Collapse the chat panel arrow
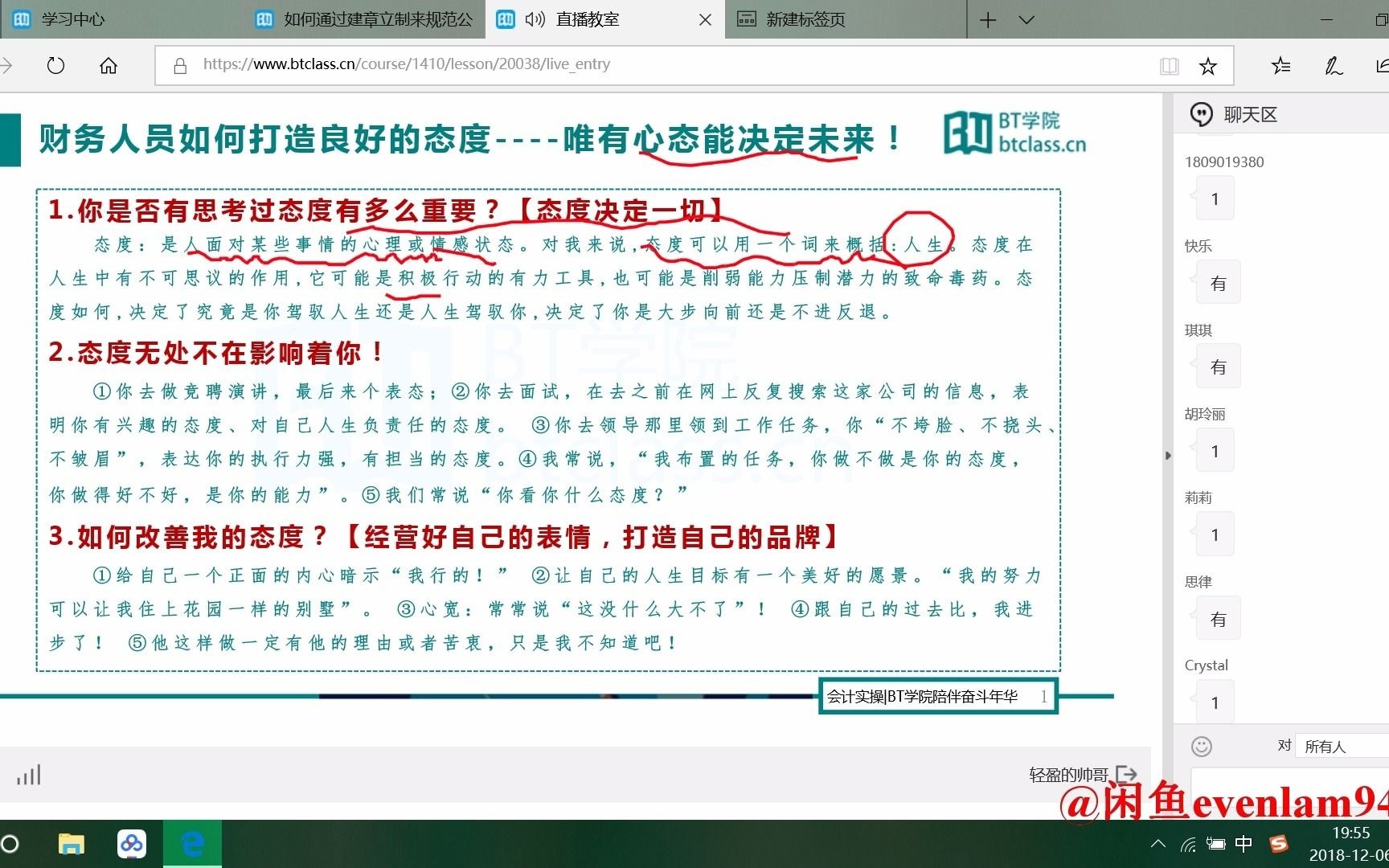1389x868 pixels. 1168,456
